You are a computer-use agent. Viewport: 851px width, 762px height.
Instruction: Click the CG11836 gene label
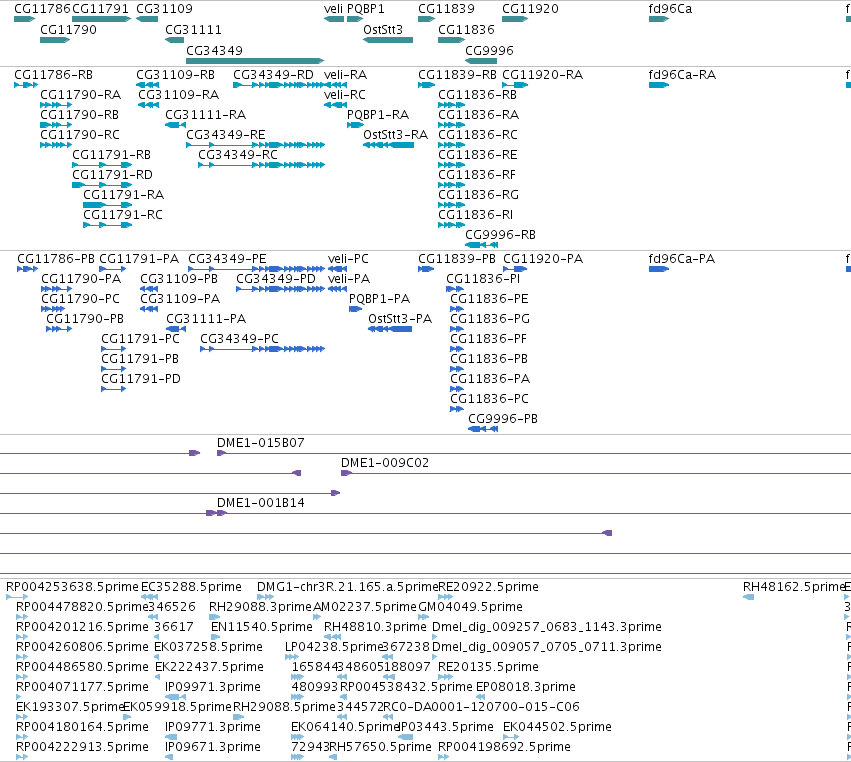(x=466, y=29)
